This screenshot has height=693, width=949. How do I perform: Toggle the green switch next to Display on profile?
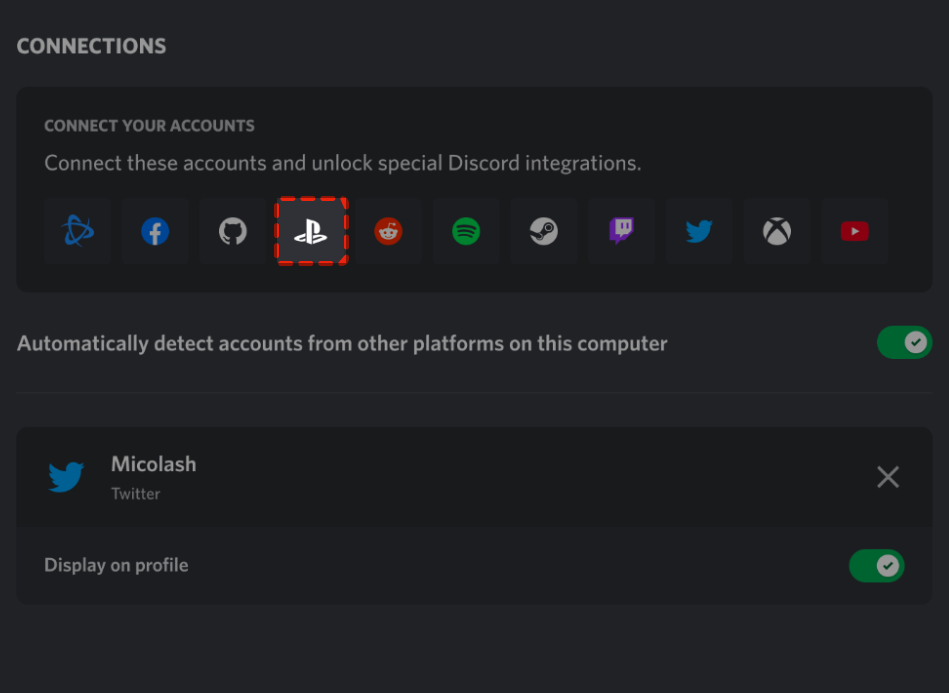[877, 566]
